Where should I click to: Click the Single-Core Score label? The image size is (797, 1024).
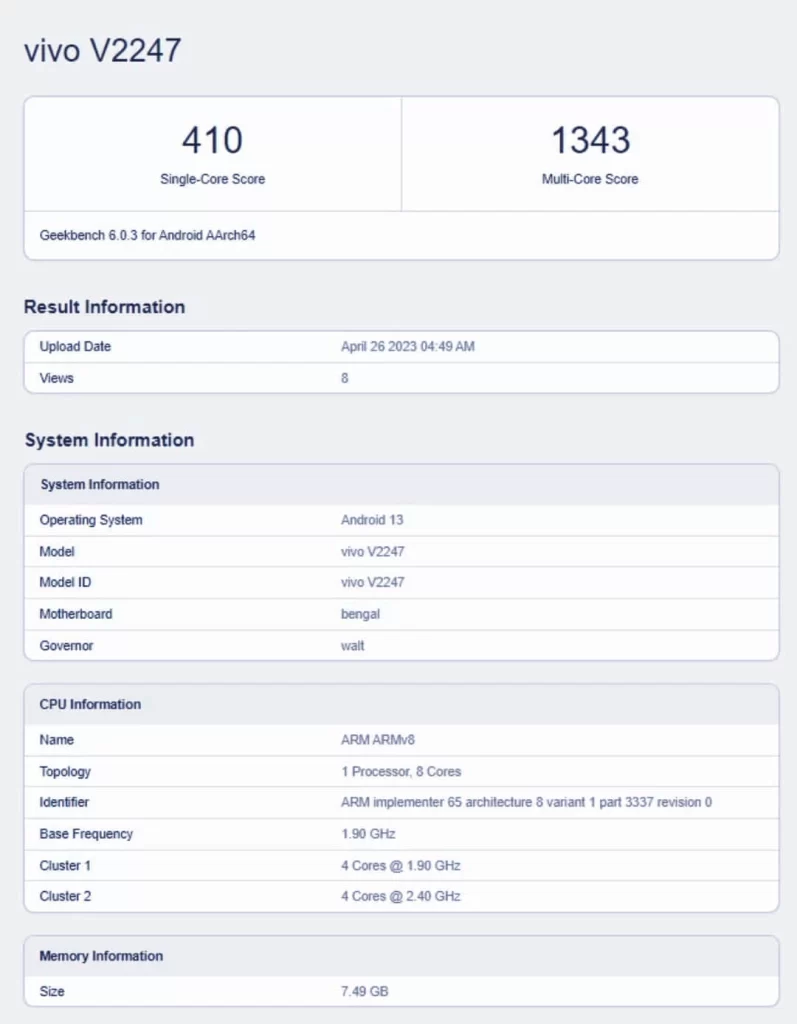click(x=212, y=179)
